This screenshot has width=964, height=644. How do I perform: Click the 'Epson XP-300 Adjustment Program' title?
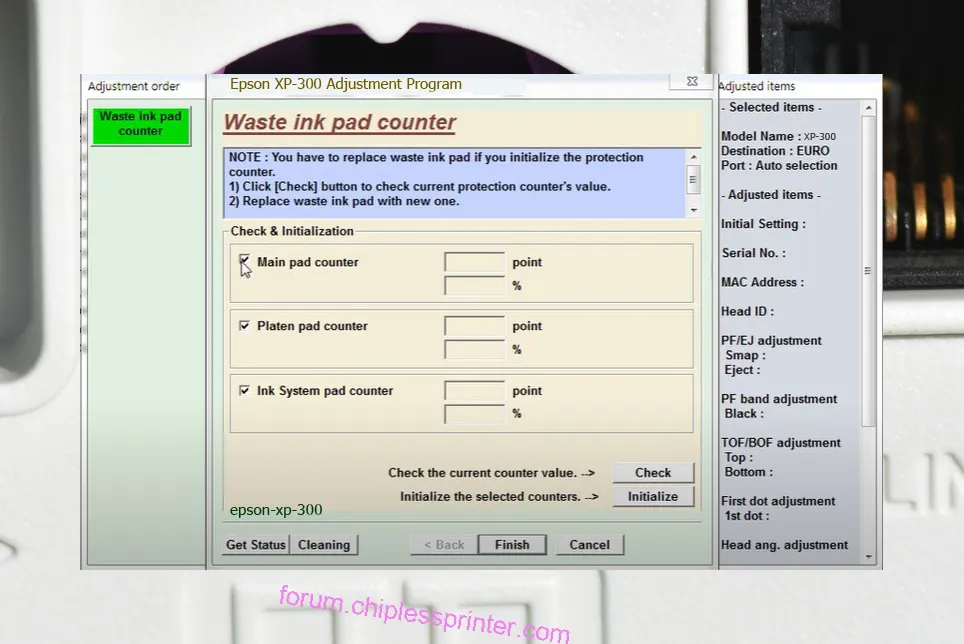[x=346, y=84]
